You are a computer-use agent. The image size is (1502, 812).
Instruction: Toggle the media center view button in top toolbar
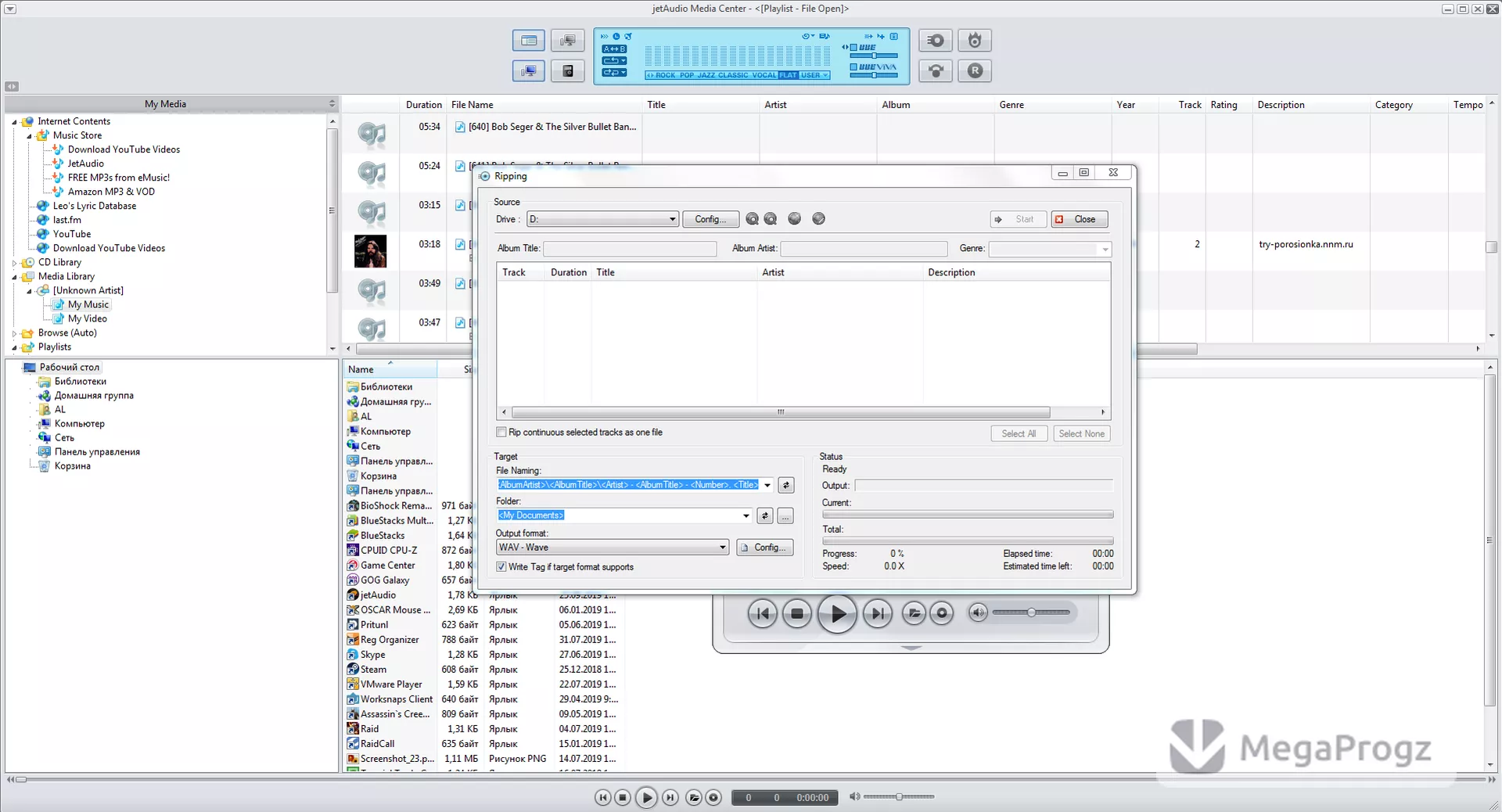(x=529, y=41)
